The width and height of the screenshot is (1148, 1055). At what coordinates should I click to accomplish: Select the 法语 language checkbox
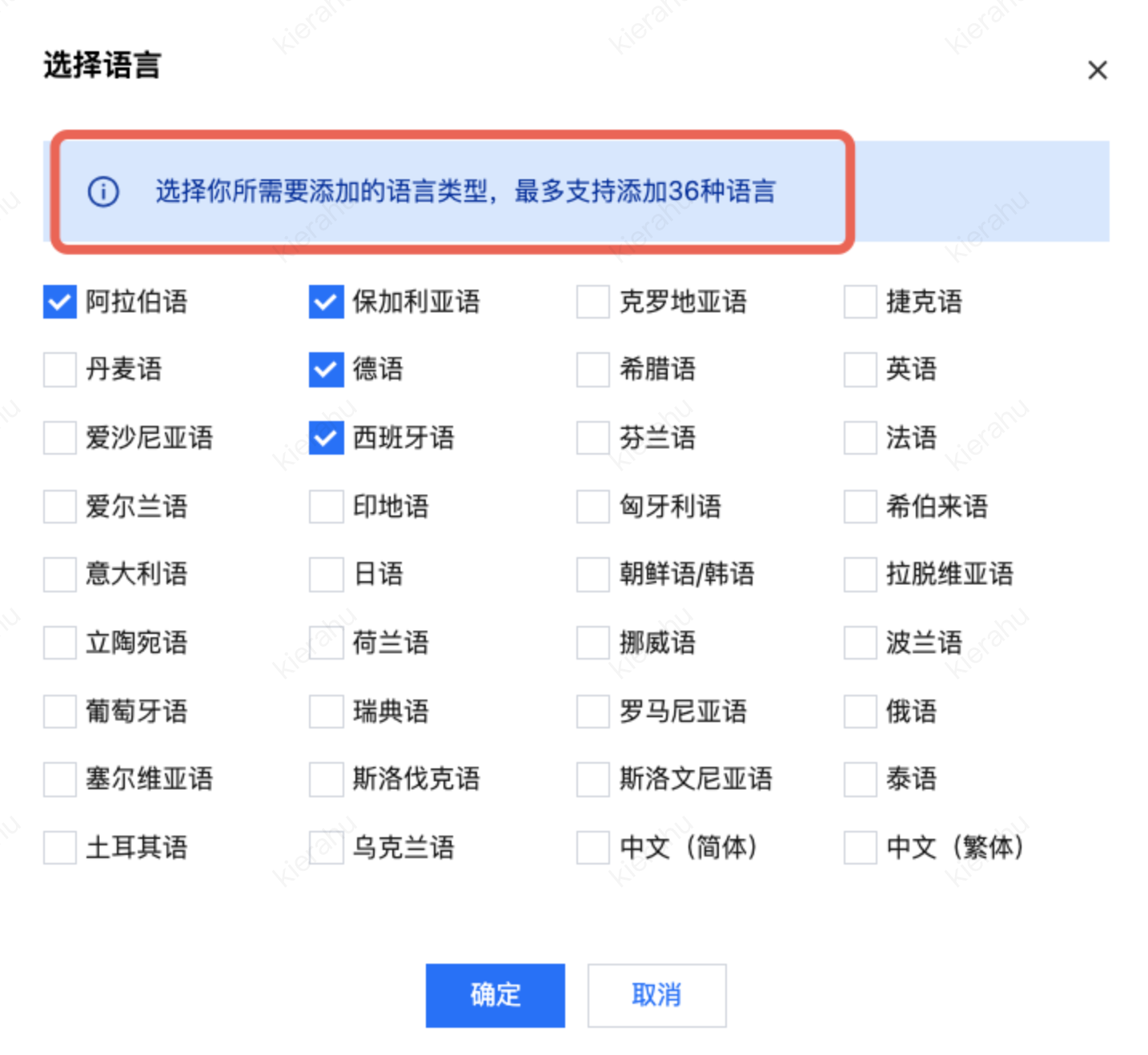860,438
